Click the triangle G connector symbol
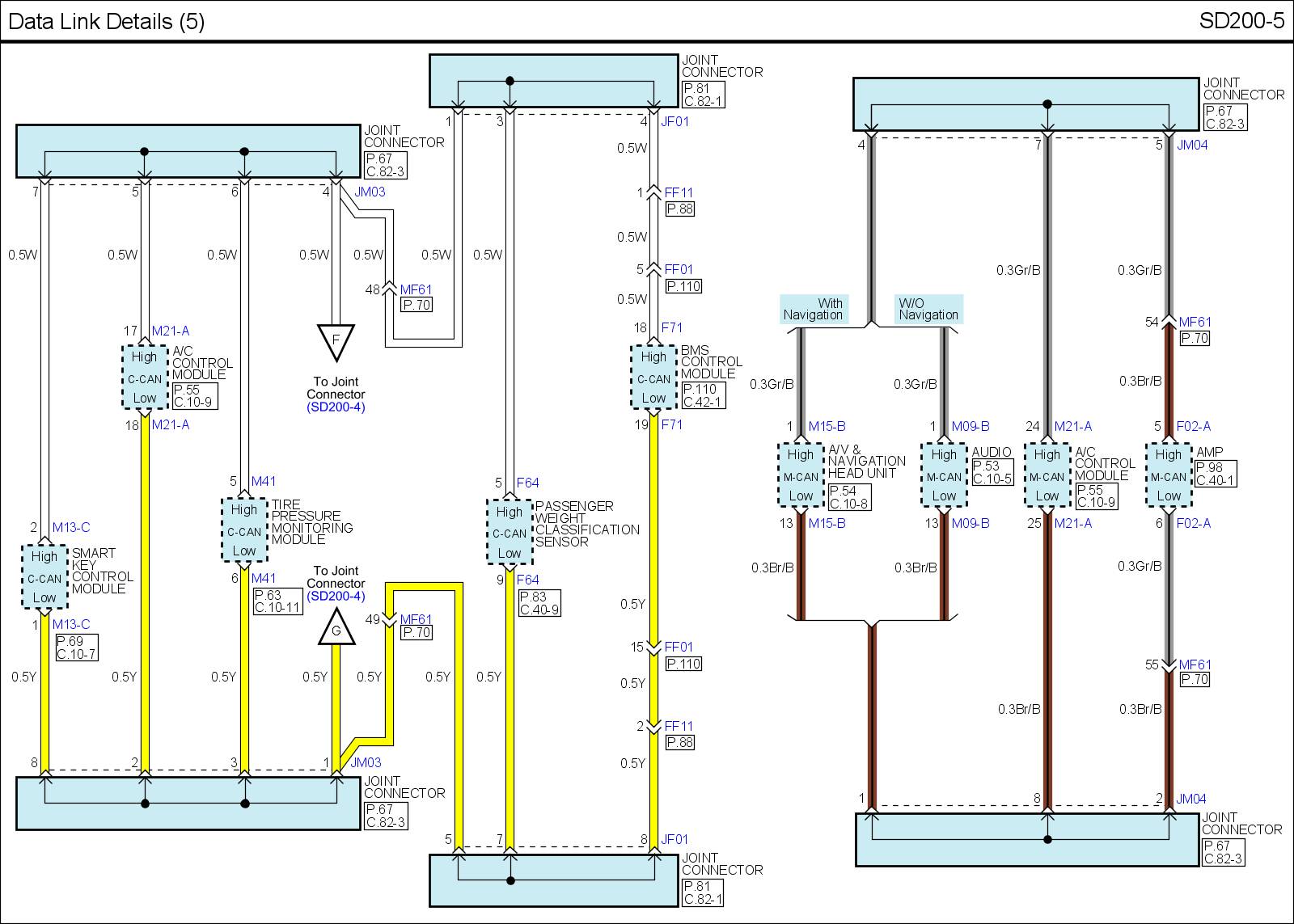 336,629
